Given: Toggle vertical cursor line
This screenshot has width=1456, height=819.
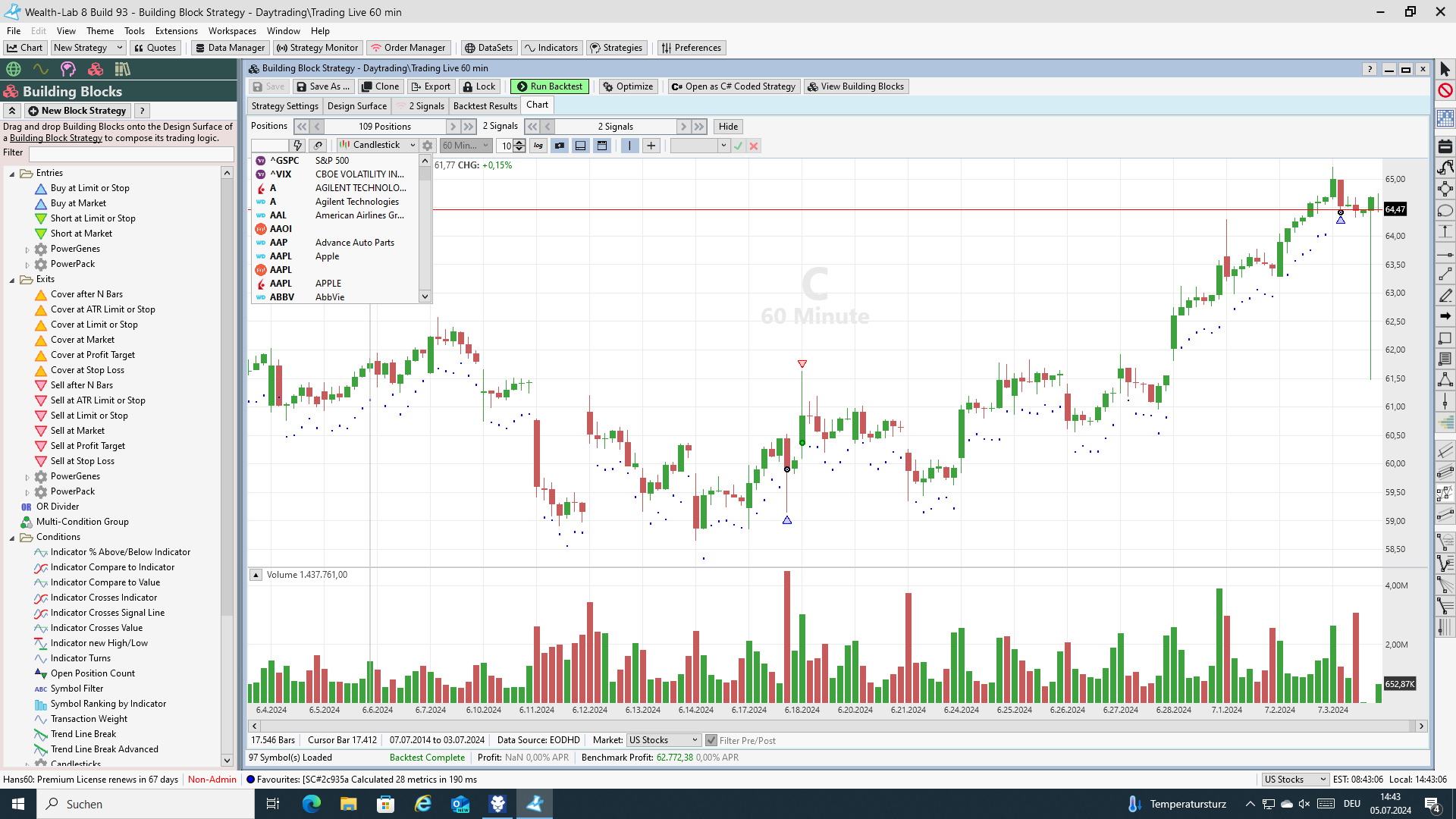Looking at the screenshot, I should coord(629,146).
